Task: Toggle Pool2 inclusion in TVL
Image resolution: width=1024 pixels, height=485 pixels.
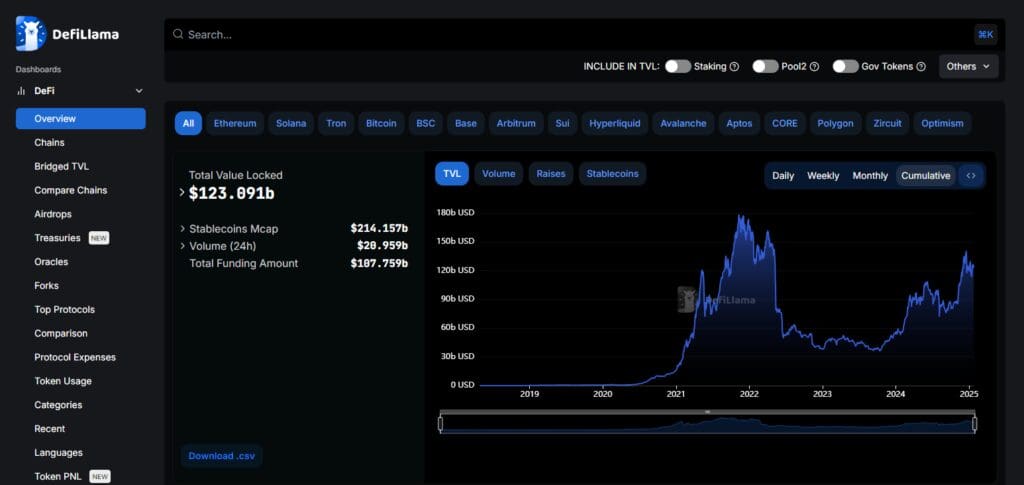Action: (765, 67)
